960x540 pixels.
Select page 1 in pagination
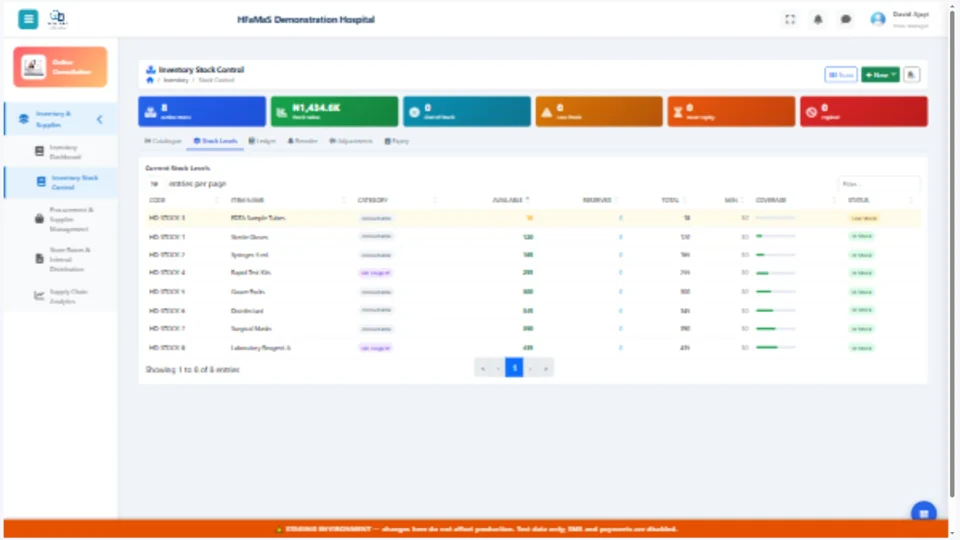click(x=514, y=368)
